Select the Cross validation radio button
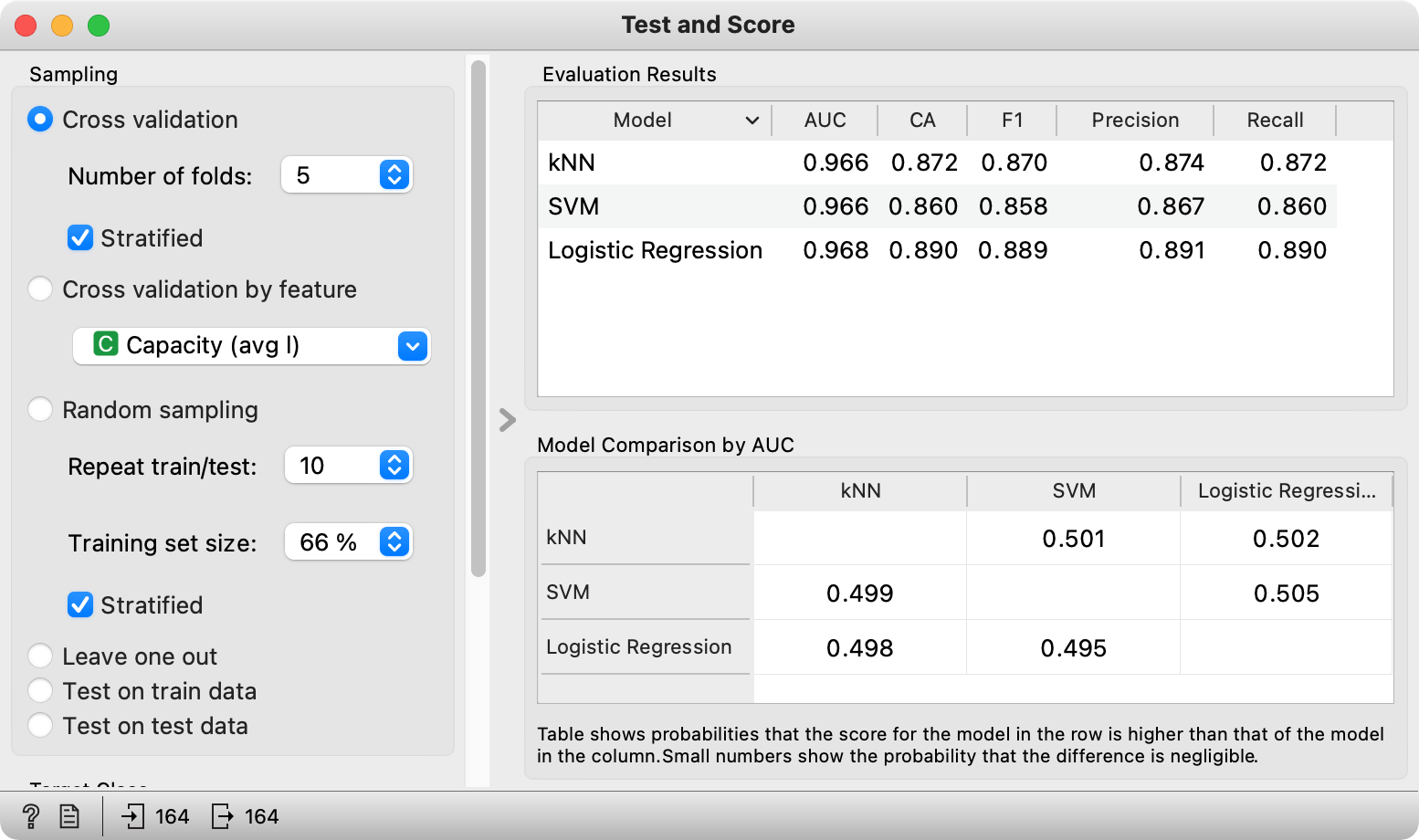 point(40,120)
